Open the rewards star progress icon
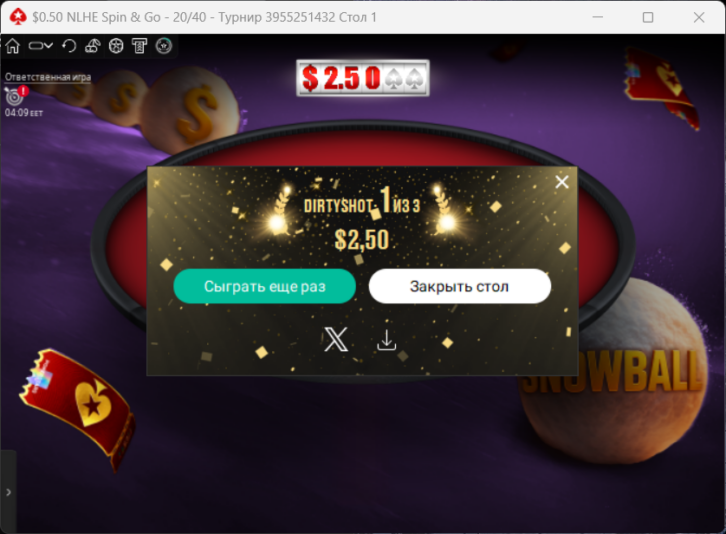This screenshot has width=726, height=534. click(163, 46)
